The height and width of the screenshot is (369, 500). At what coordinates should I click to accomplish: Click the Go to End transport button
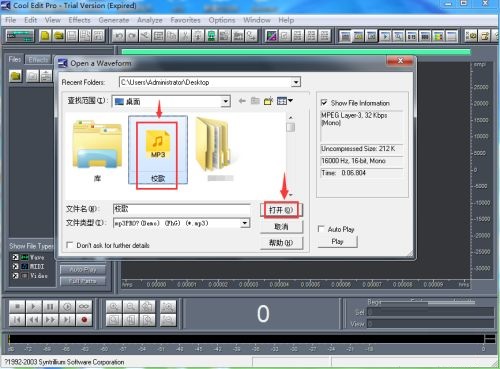tap(67, 320)
